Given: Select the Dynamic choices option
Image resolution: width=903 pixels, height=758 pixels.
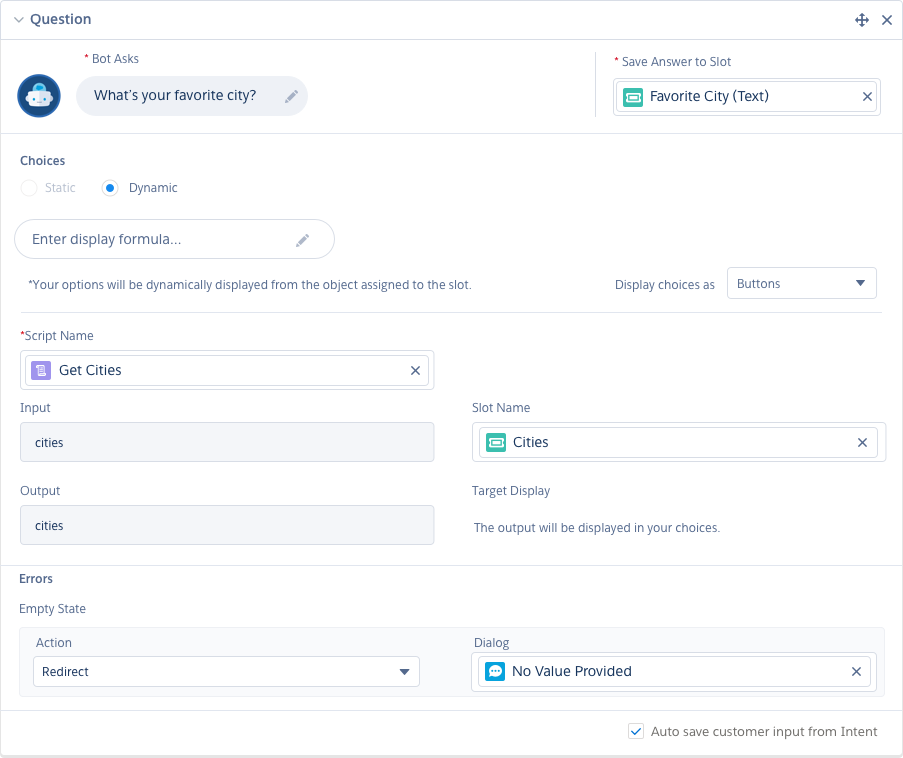Looking at the screenshot, I should point(109,188).
